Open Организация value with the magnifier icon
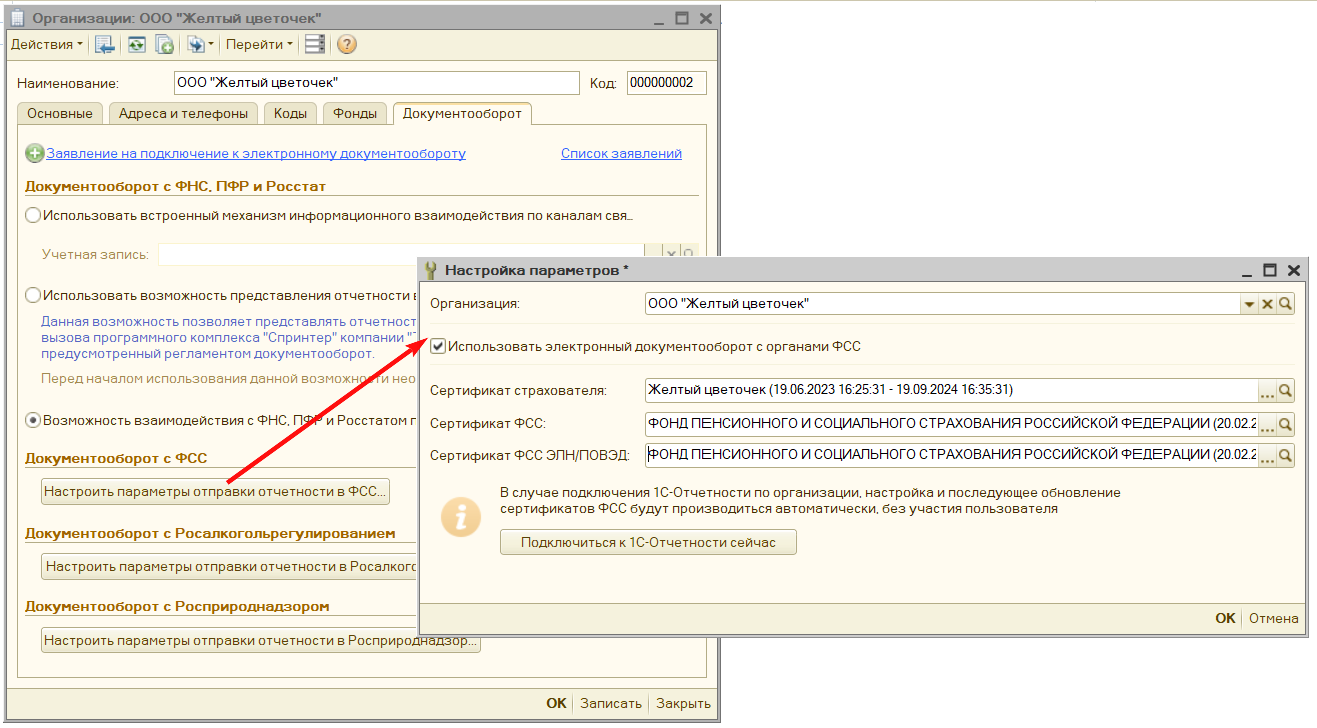Viewport: 1317px width, 728px height. tap(1286, 304)
